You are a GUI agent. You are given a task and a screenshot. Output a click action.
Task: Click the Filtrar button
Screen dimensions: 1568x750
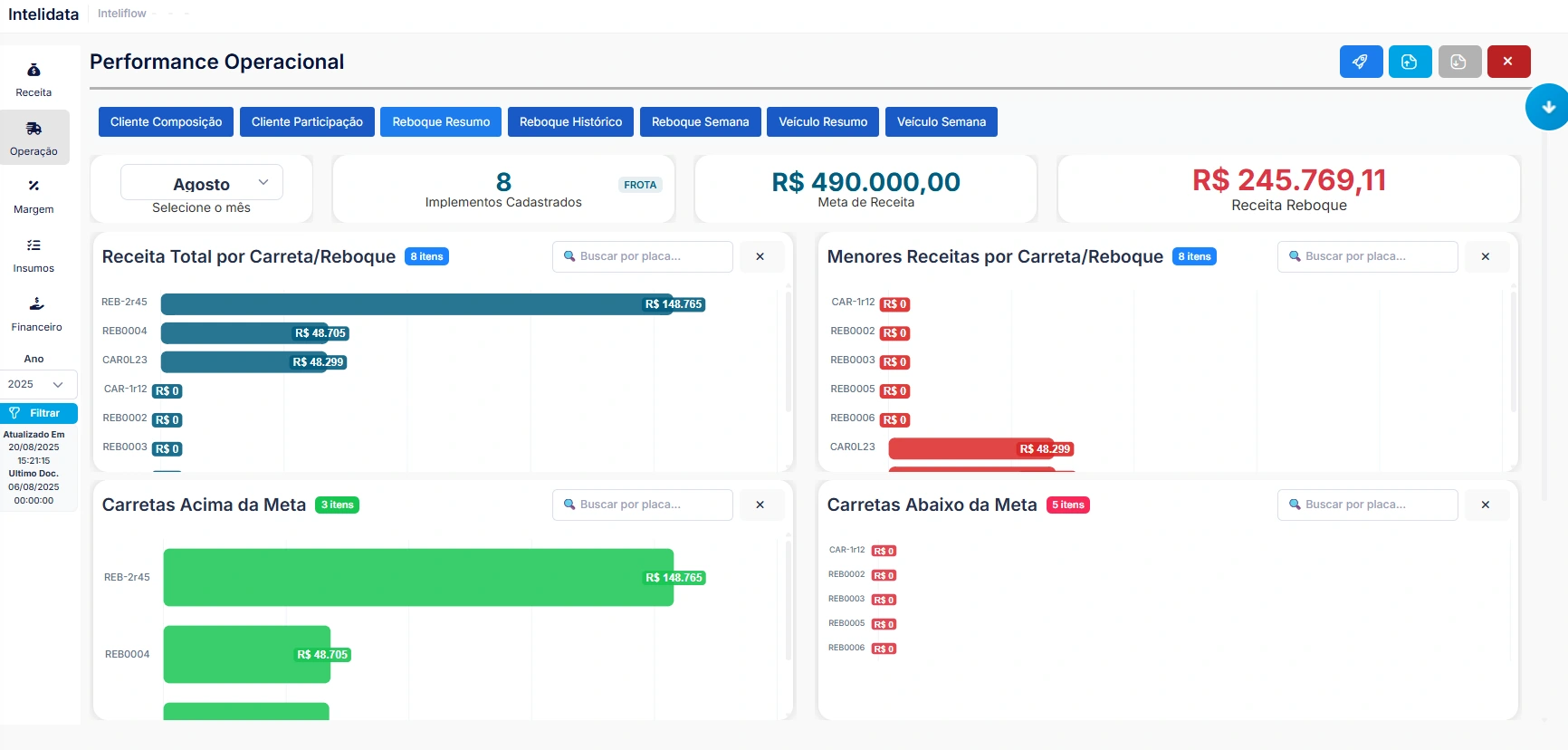point(39,413)
